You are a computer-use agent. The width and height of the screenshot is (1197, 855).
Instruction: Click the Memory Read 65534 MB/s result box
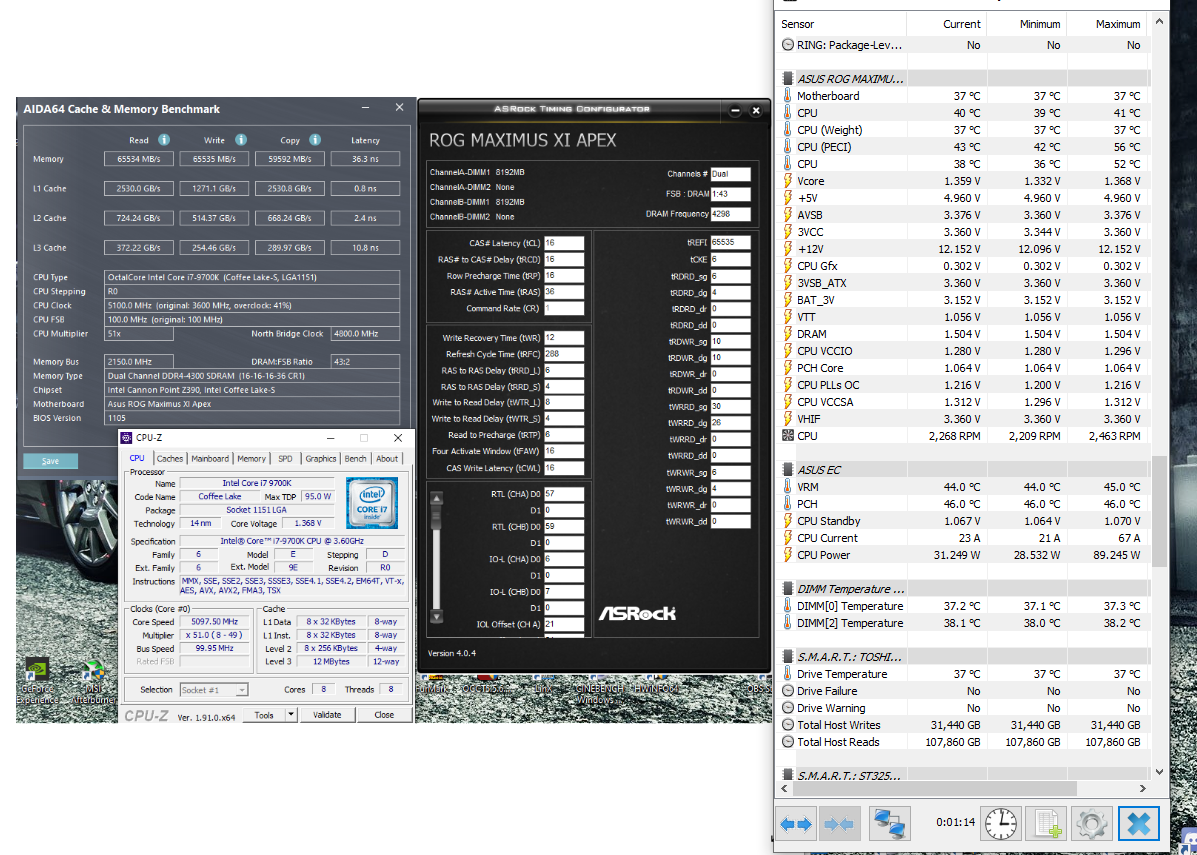(x=139, y=160)
